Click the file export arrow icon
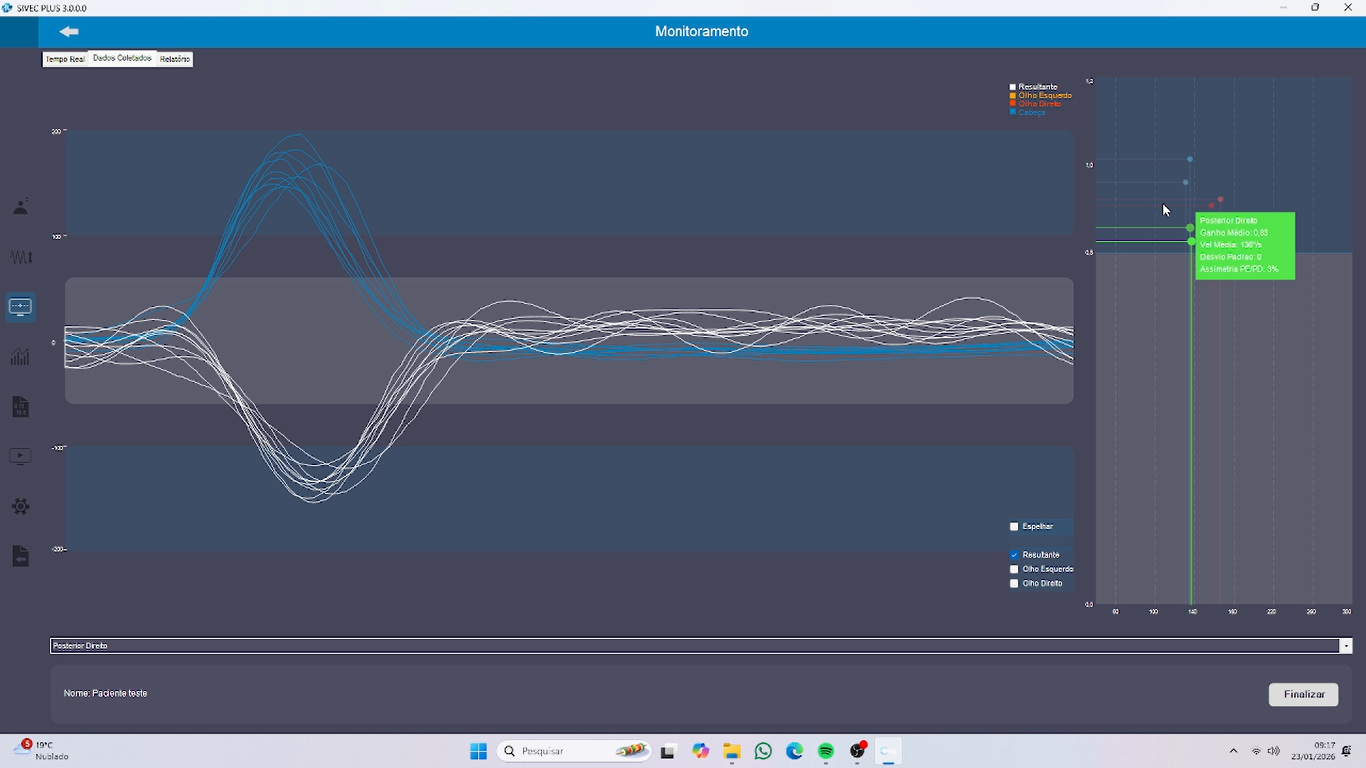This screenshot has width=1366, height=768. coord(20,557)
